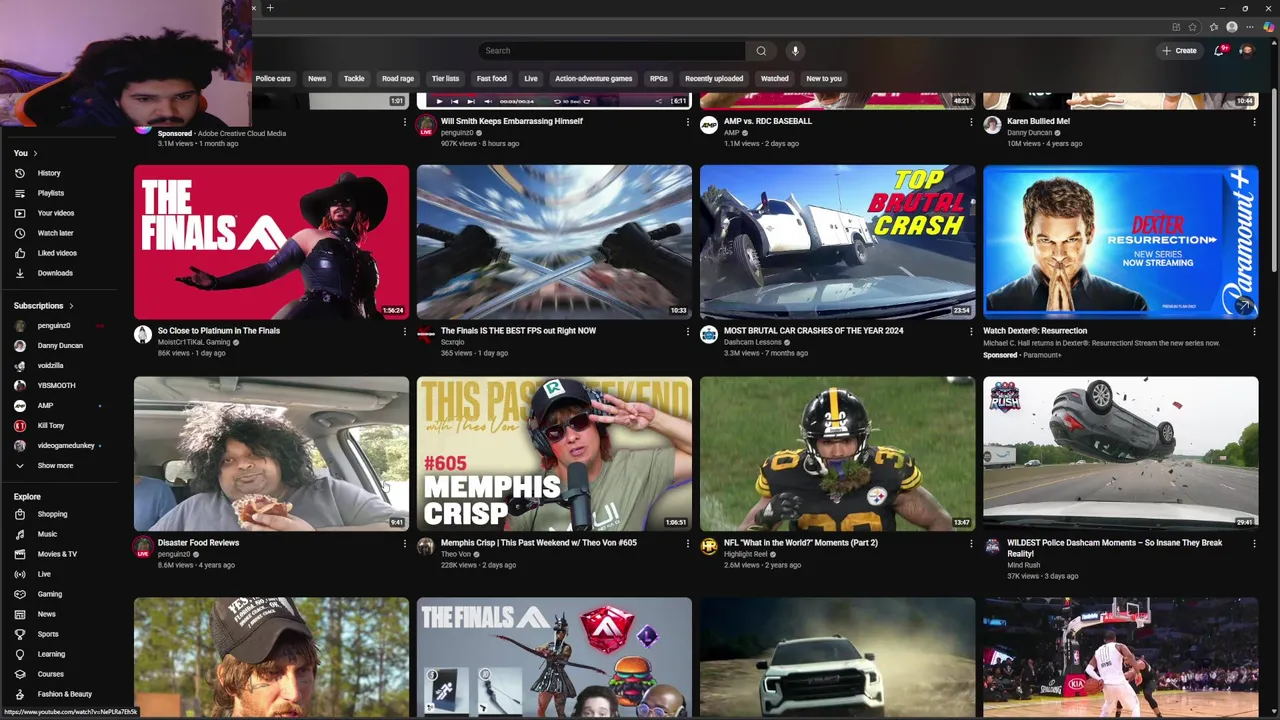Open options menu for Will Smith video
Screen dimensions: 1280x720
pyautogui.click(x=688, y=122)
